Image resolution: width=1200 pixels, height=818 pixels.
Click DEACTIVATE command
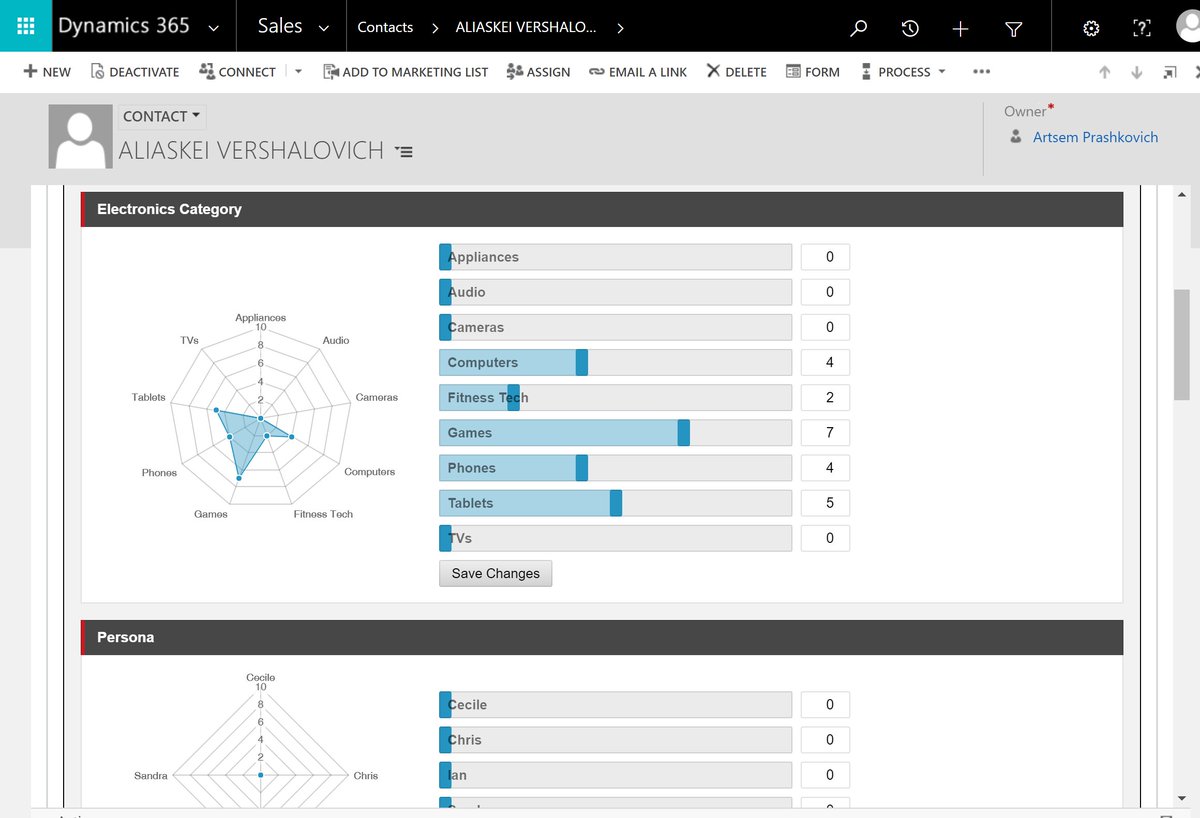click(134, 72)
